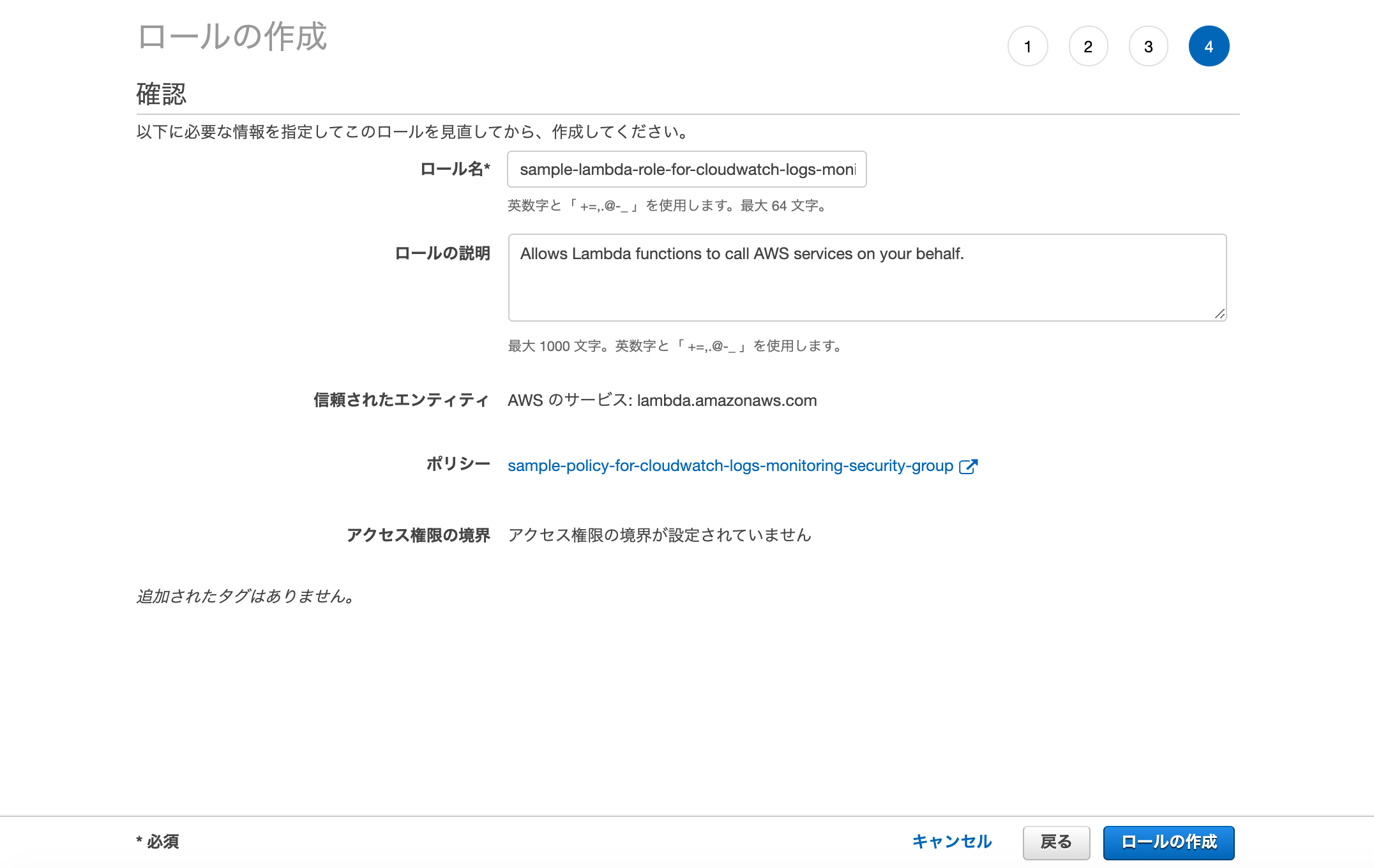
Task: Open the policy's external link icon
Action: pos(969,466)
